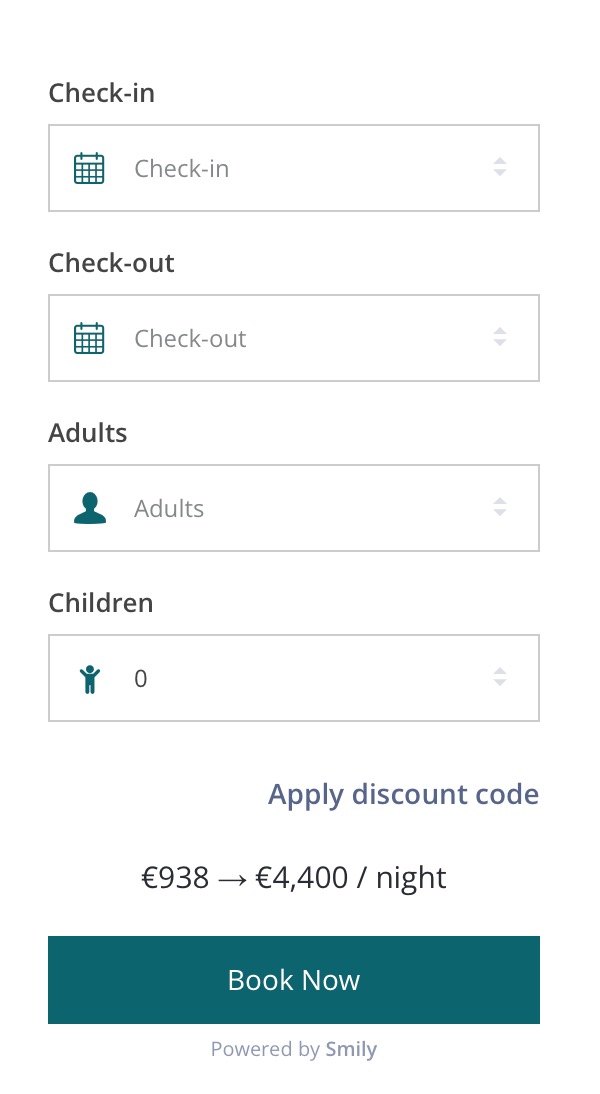Click the Check-in placeholder text field
600x1094 pixels.
[182, 169]
